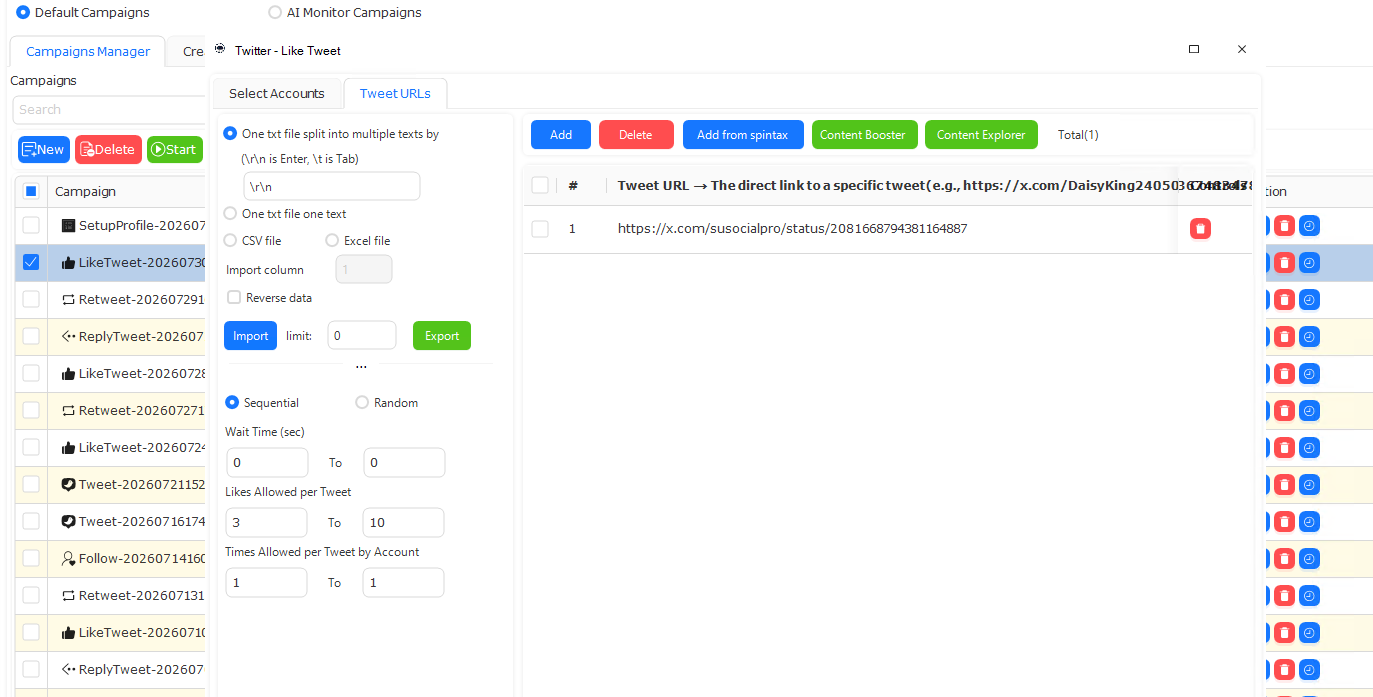Click the Total(1) label
This screenshot has height=697, width=1373.
click(1078, 135)
